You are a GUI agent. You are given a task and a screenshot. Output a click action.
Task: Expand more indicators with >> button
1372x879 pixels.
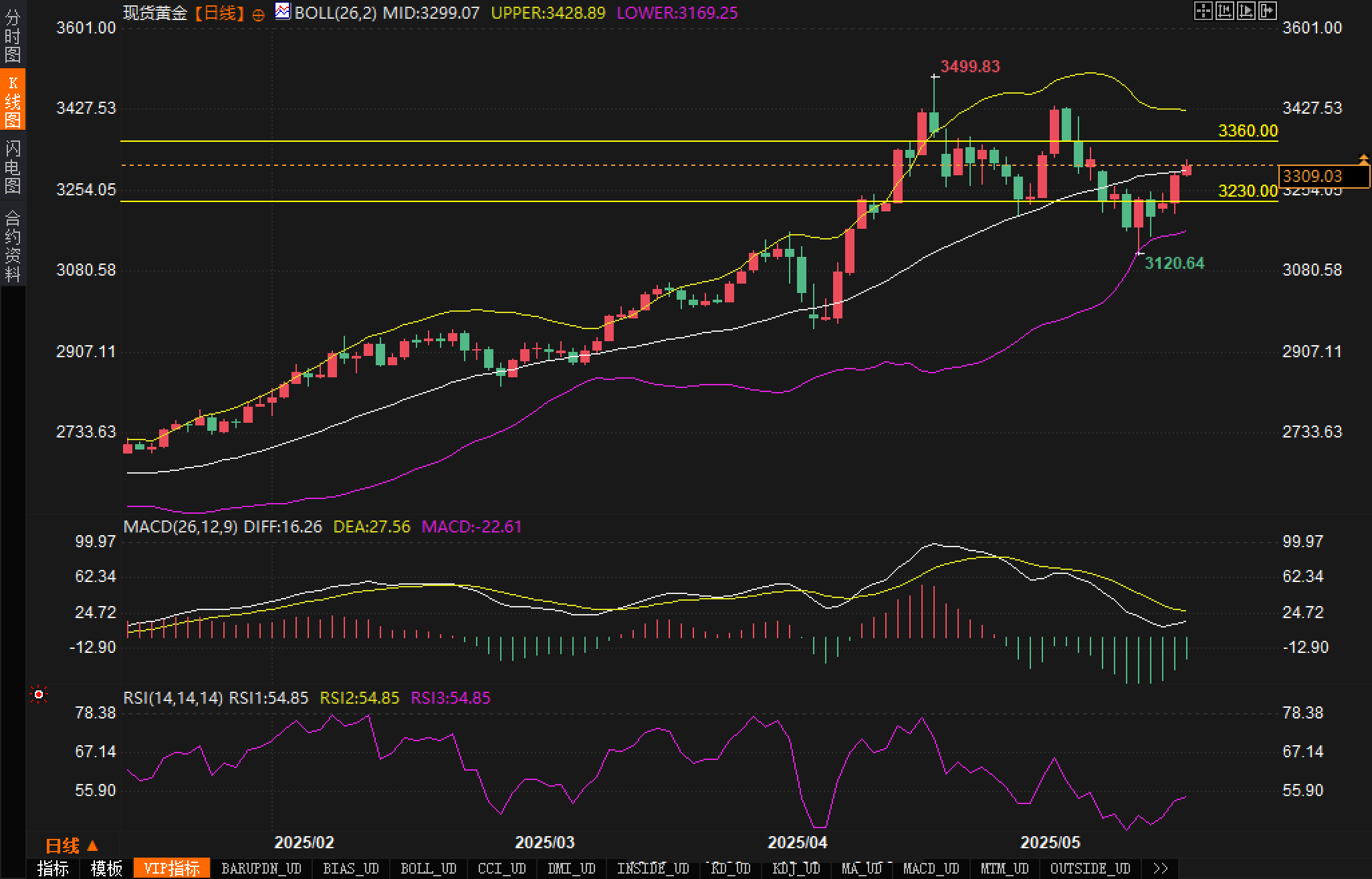[1161, 868]
